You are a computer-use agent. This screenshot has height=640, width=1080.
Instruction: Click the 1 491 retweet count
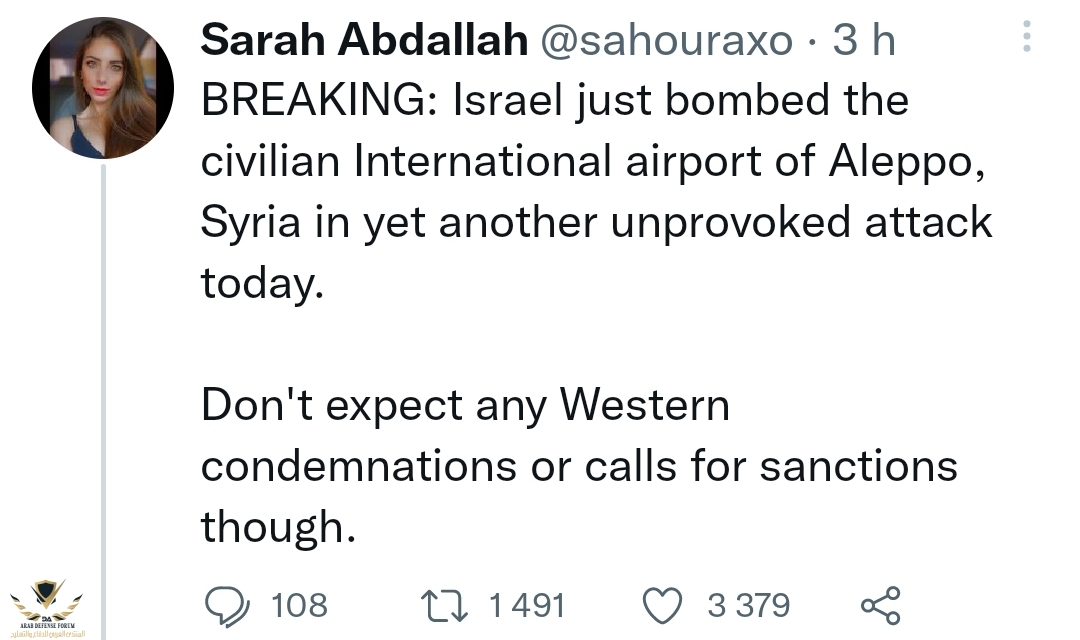[527, 605]
